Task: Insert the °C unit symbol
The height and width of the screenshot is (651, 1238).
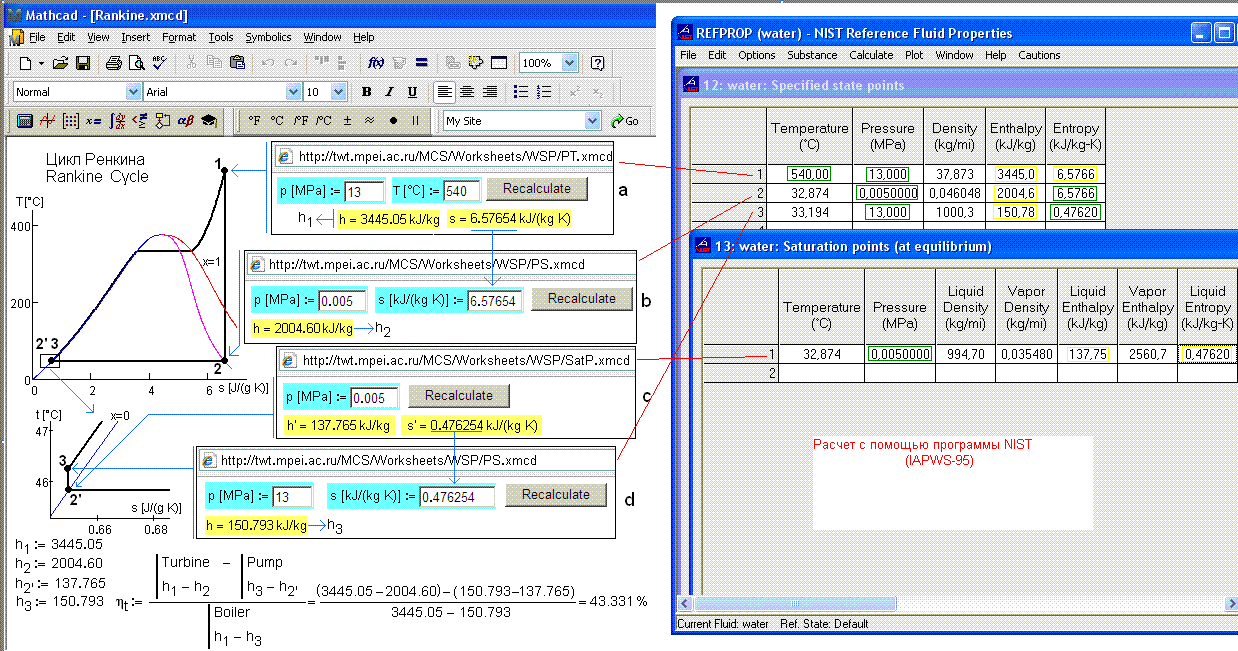Action: [x=277, y=121]
